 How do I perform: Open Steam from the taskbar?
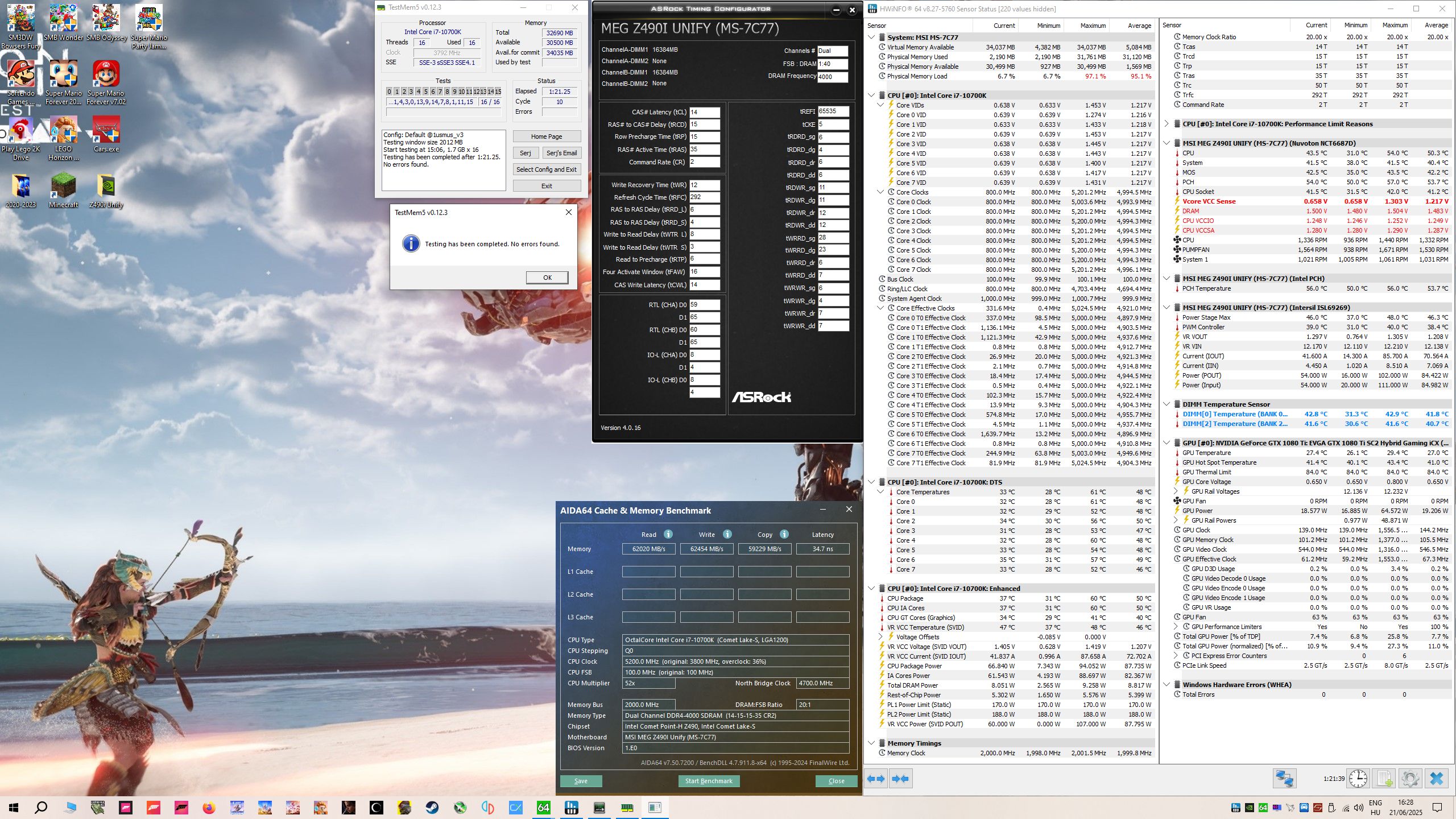432,808
